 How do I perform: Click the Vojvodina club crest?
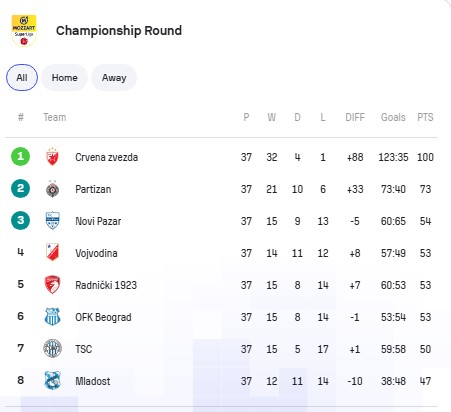click(x=52, y=252)
